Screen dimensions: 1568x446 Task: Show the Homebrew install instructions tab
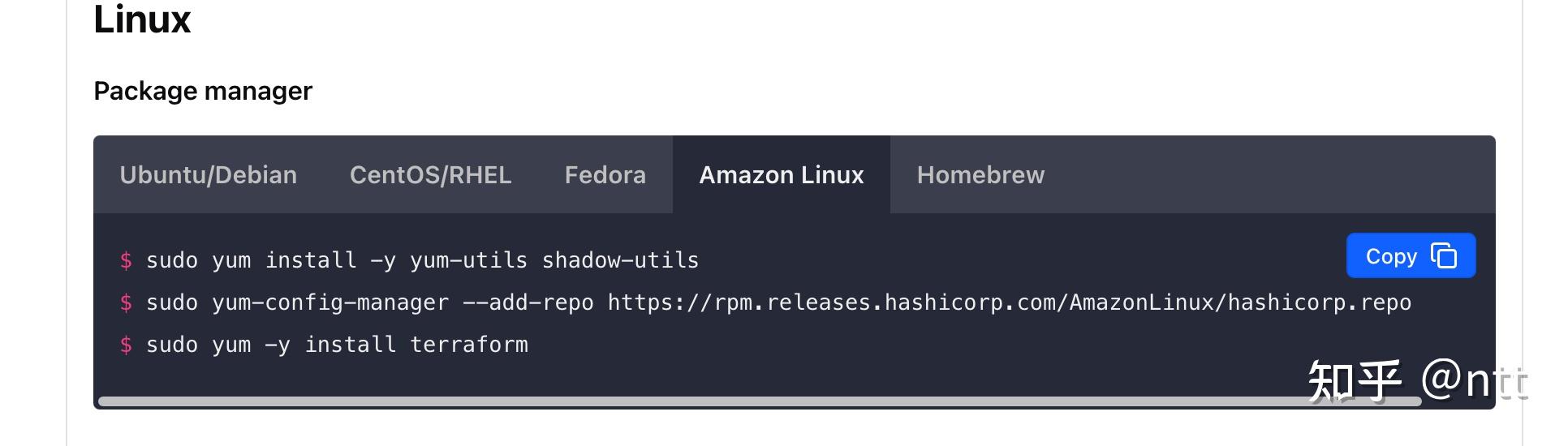980,175
